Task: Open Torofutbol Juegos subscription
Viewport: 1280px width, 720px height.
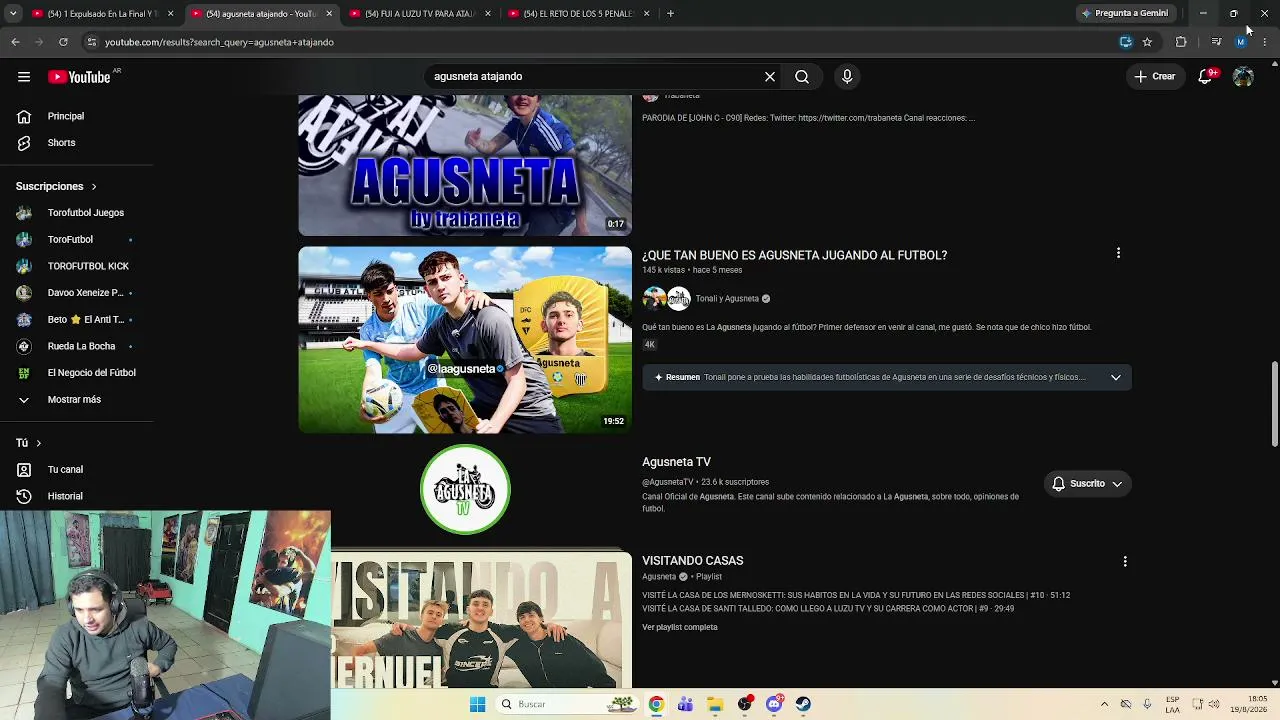Action: coord(86,213)
